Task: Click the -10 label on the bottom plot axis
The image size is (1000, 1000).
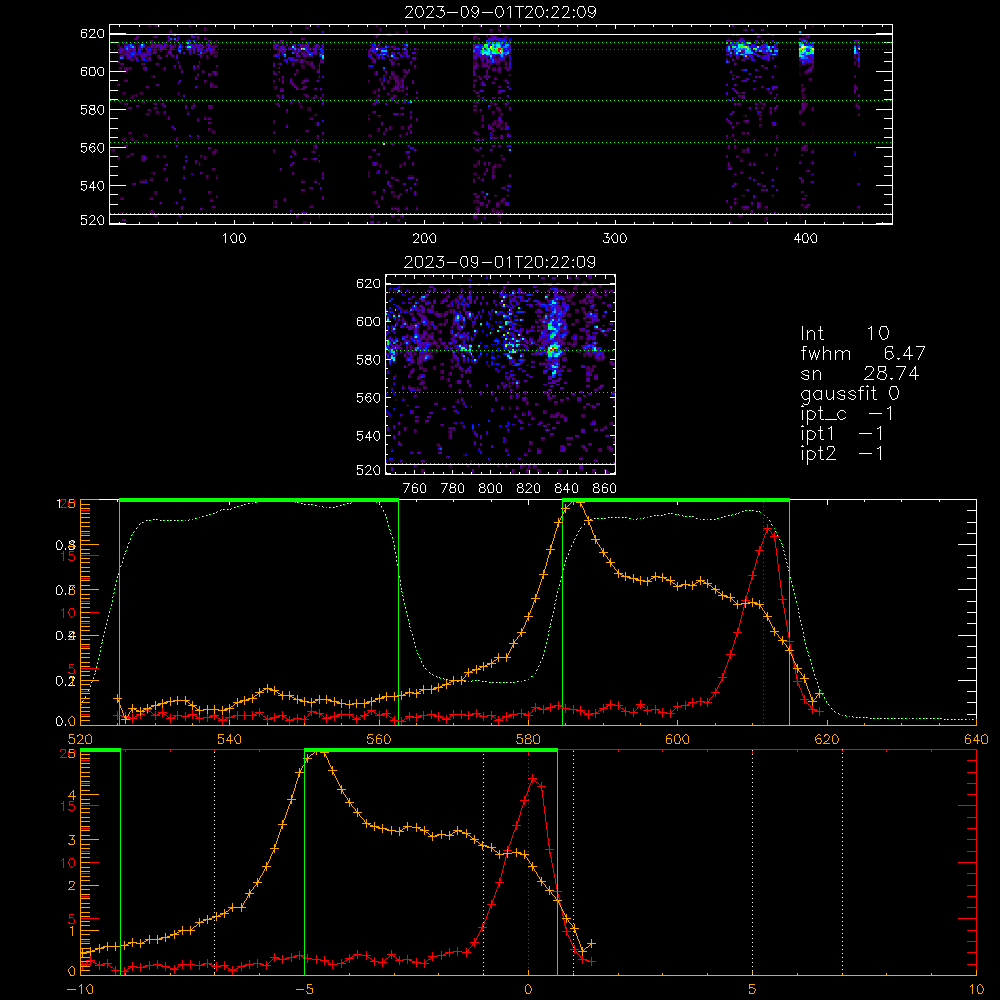Action: pos(80,990)
